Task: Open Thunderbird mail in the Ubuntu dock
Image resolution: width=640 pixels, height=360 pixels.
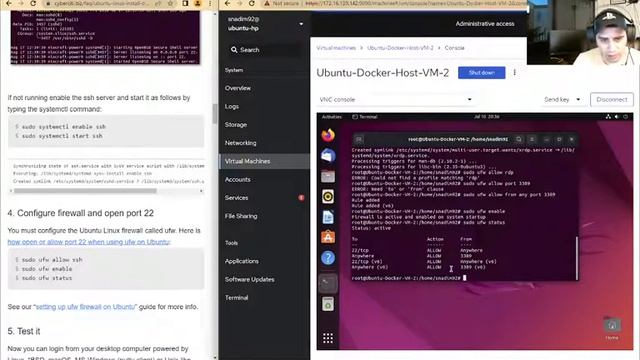Action: pos(328,156)
